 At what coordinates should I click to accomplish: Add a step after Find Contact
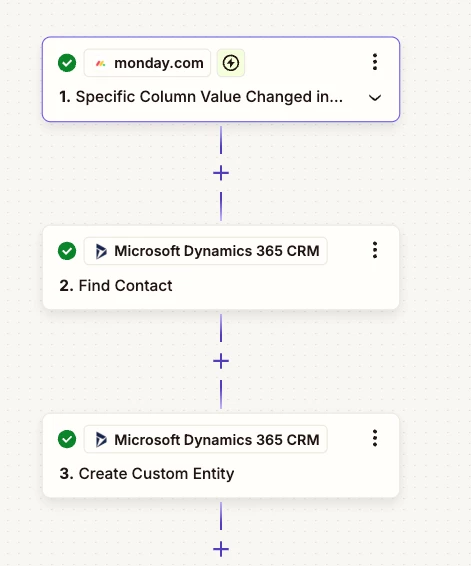(221, 361)
